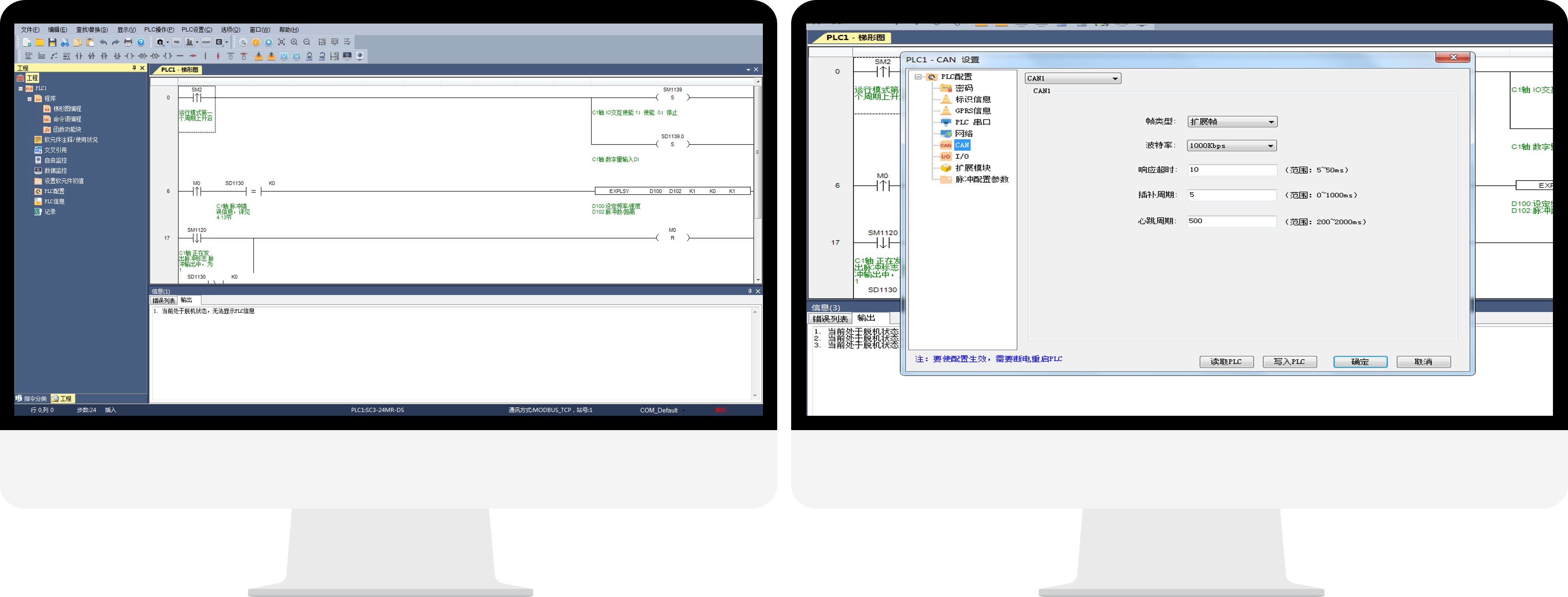Image resolution: width=1568 pixels, height=597 pixels.
Task: Click the Save file toolbar icon
Action: tap(52, 42)
